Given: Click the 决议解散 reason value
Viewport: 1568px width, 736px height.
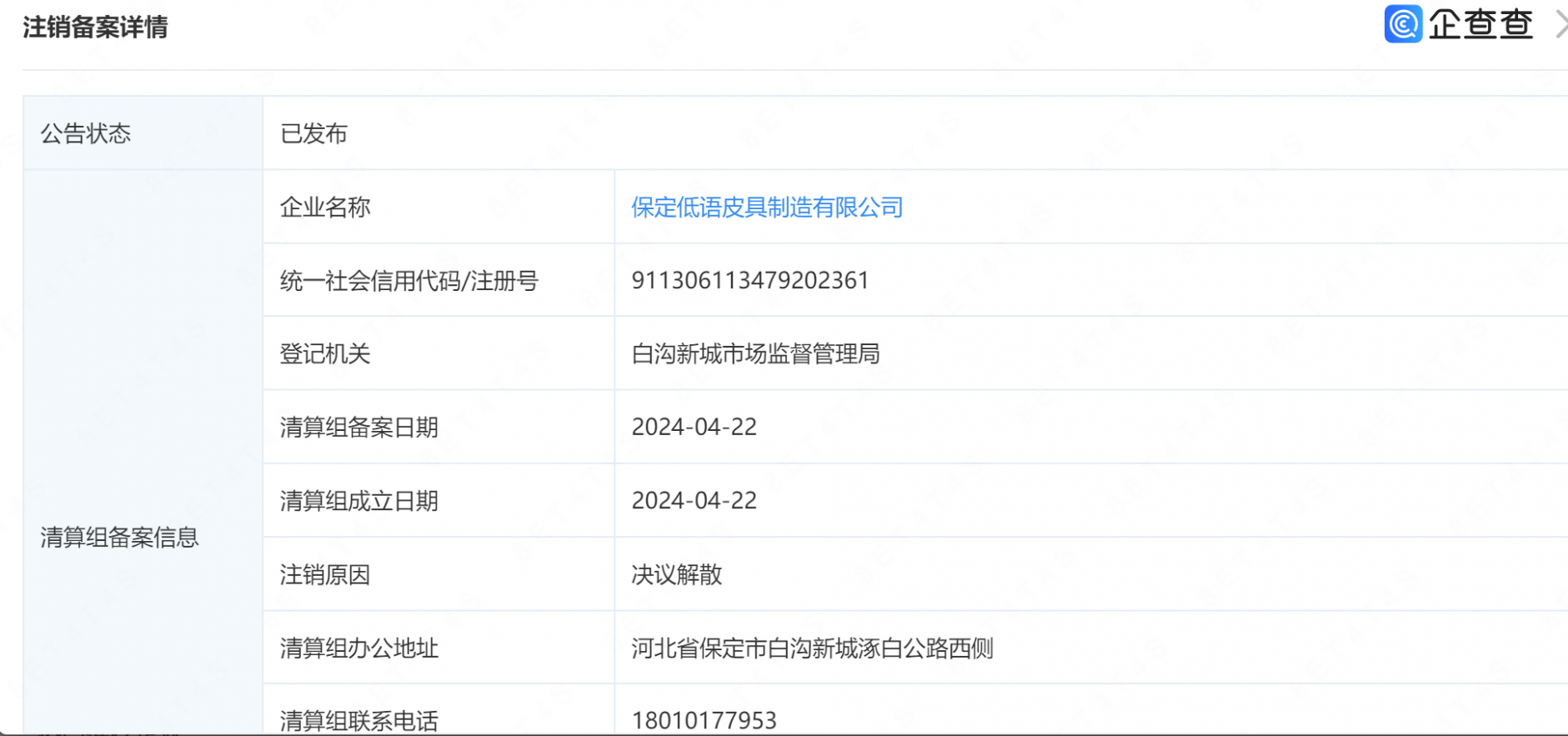Looking at the screenshot, I should click(x=676, y=575).
